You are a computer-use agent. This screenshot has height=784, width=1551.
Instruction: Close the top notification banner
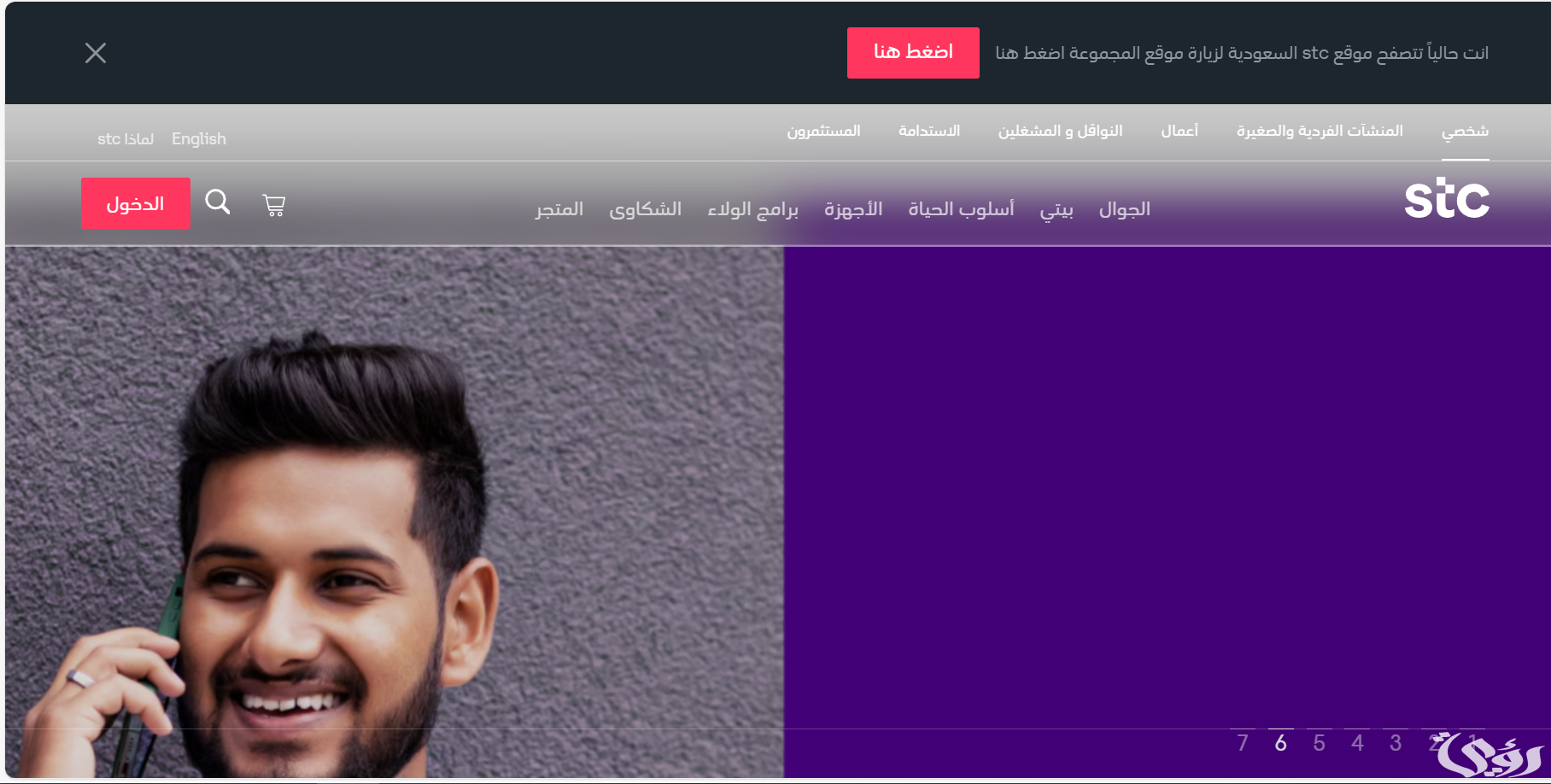(96, 53)
